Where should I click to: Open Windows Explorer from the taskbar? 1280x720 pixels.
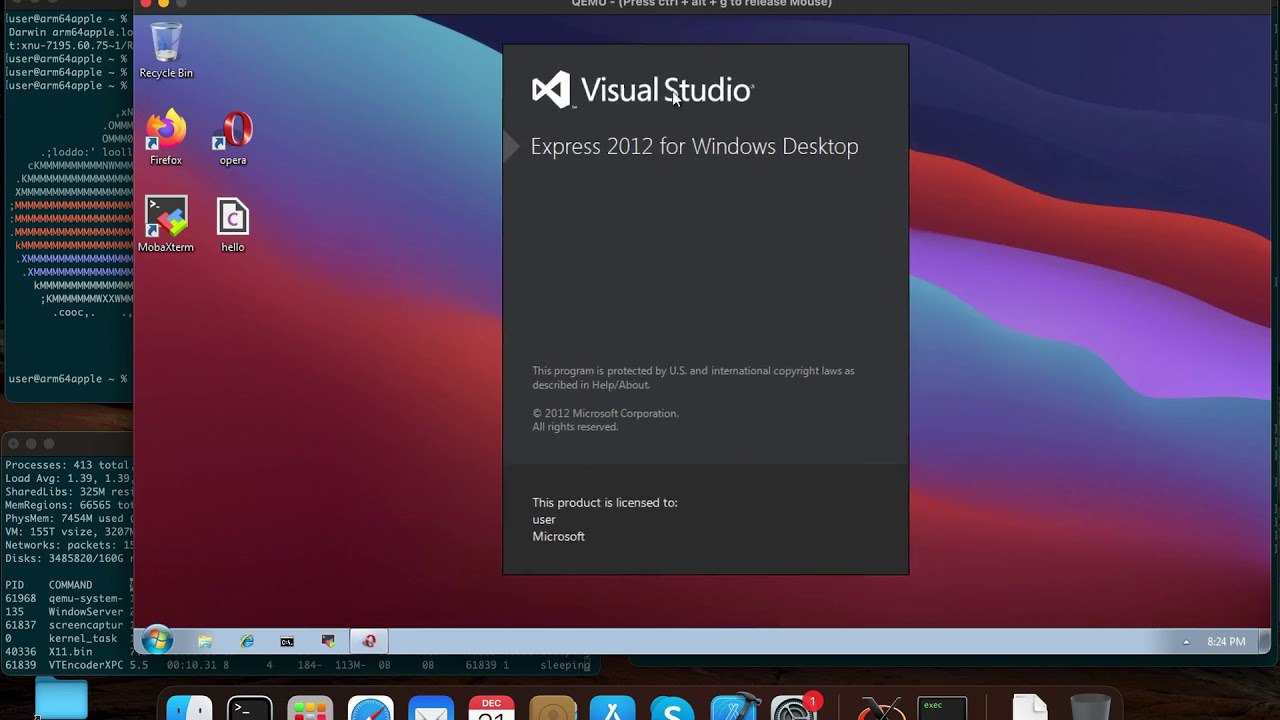coord(205,641)
